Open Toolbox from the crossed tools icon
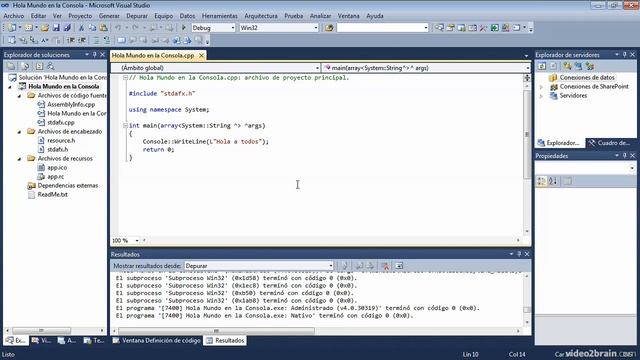The height and width of the screenshot is (360, 640). click(483, 28)
